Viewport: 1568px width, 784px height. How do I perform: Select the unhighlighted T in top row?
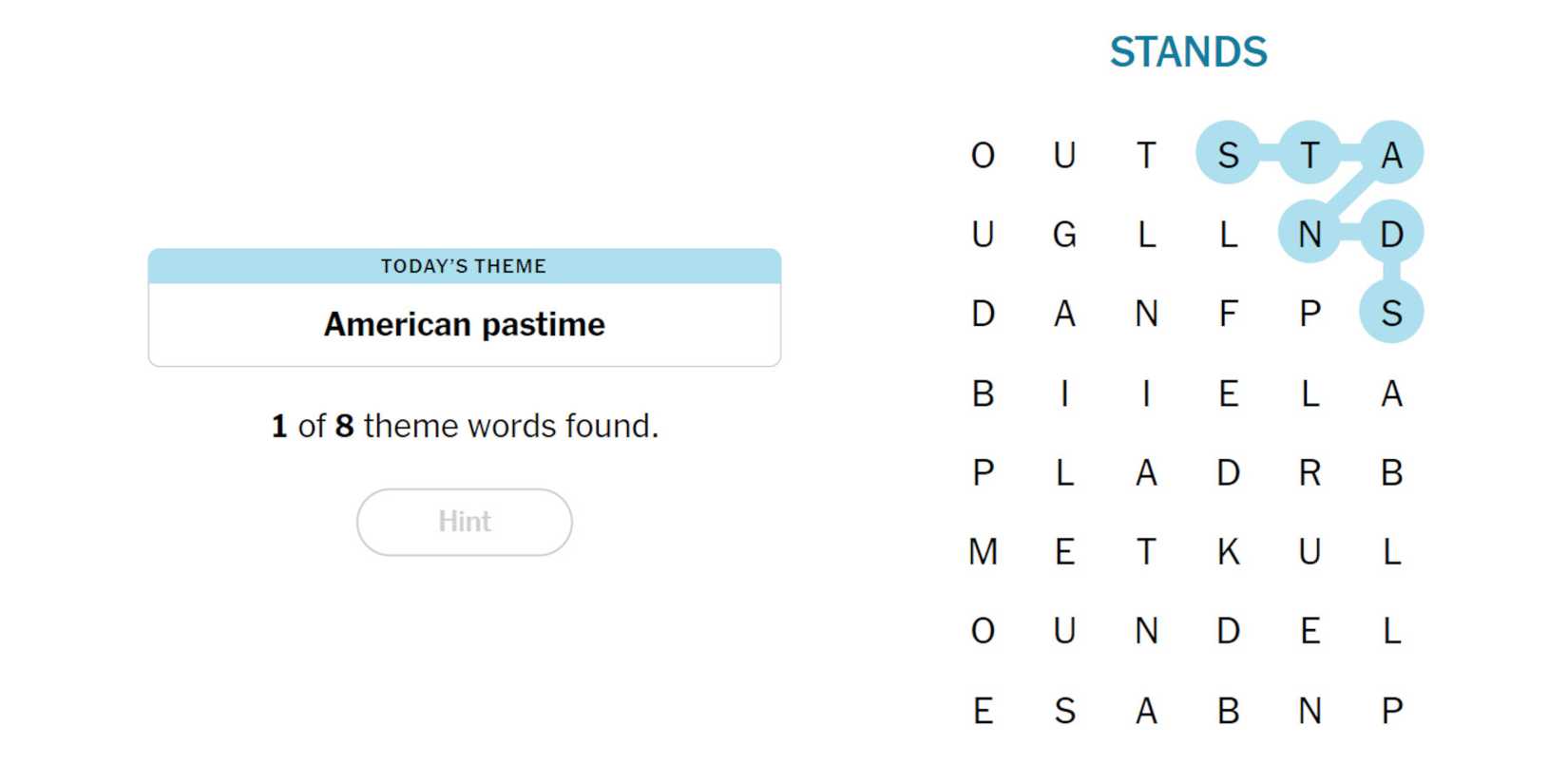click(1146, 154)
